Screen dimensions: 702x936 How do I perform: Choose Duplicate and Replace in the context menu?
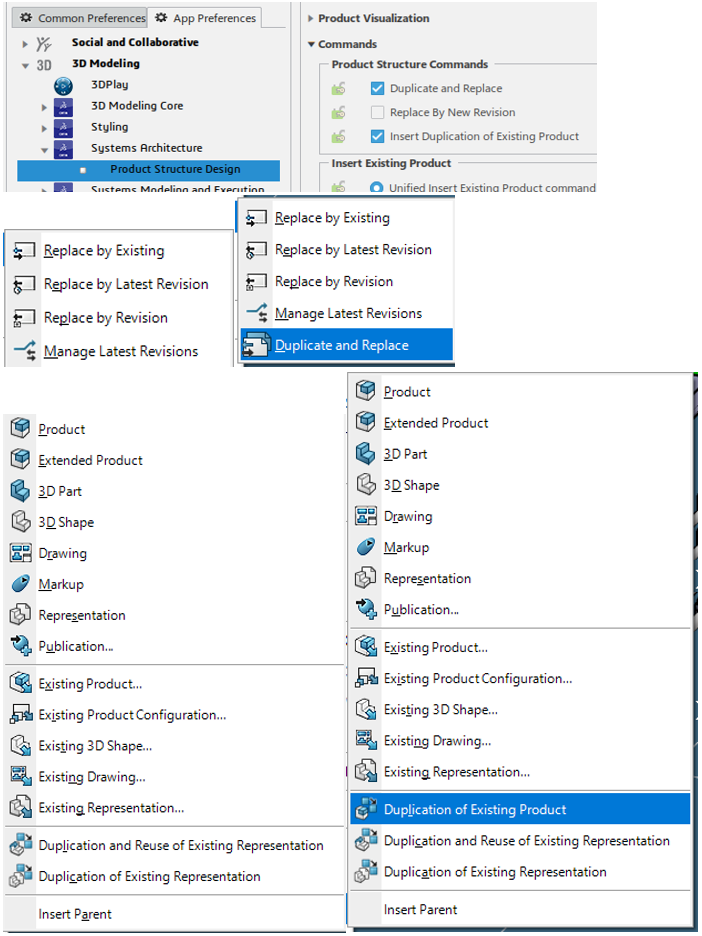pyautogui.click(x=346, y=345)
